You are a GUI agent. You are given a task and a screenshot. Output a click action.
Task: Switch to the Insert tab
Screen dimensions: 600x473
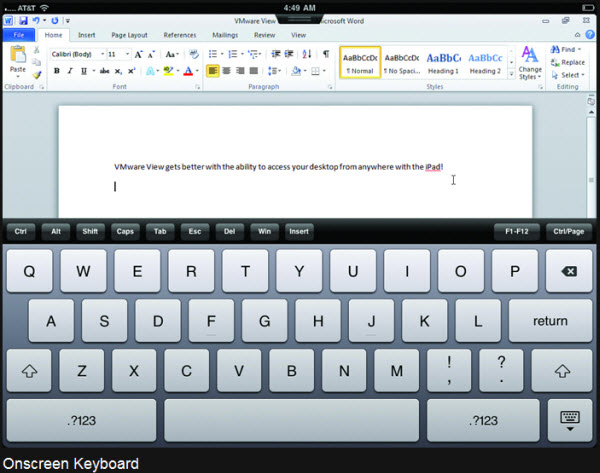86,35
